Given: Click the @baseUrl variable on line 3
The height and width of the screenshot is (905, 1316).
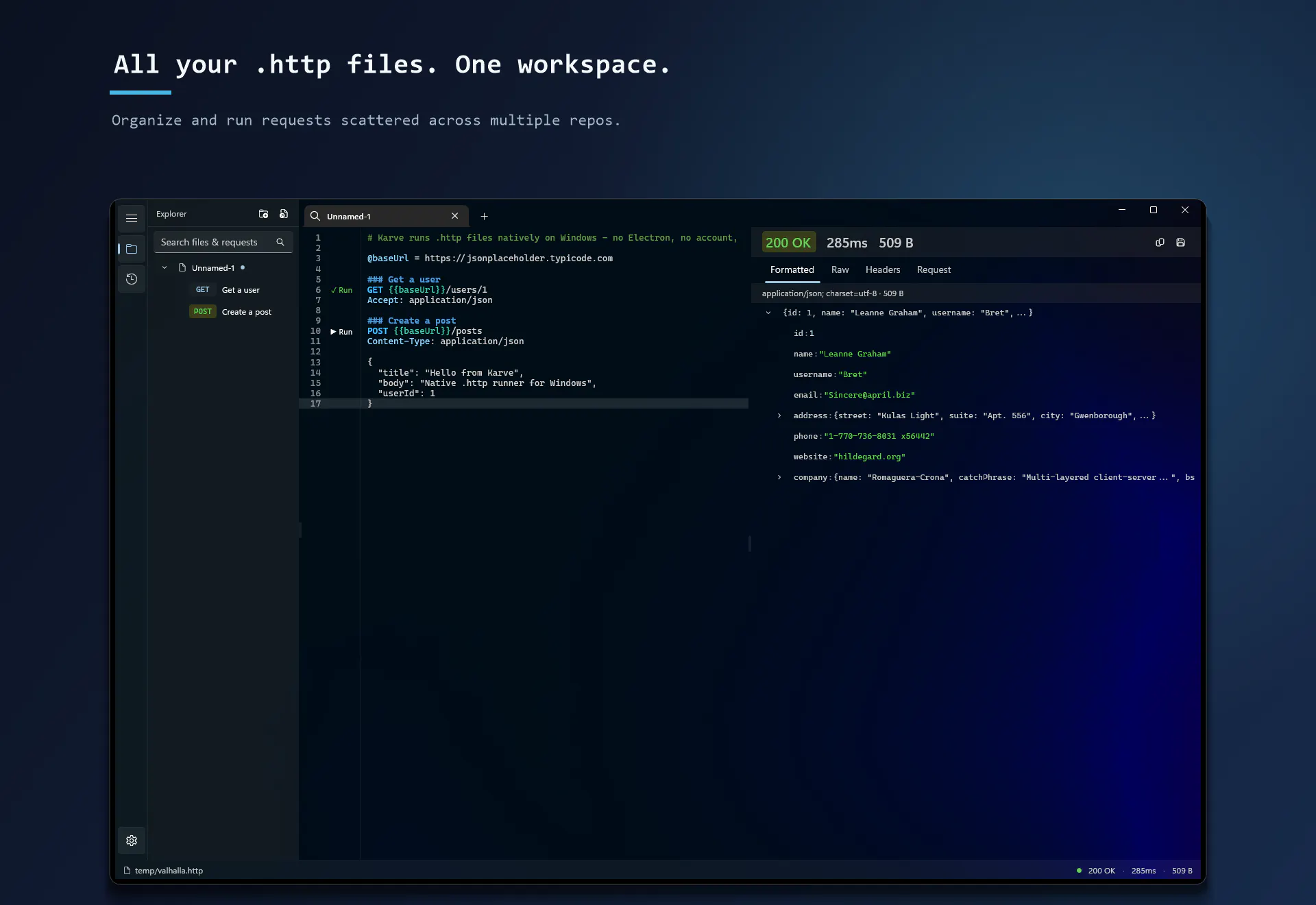Looking at the screenshot, I should [387, 258].
